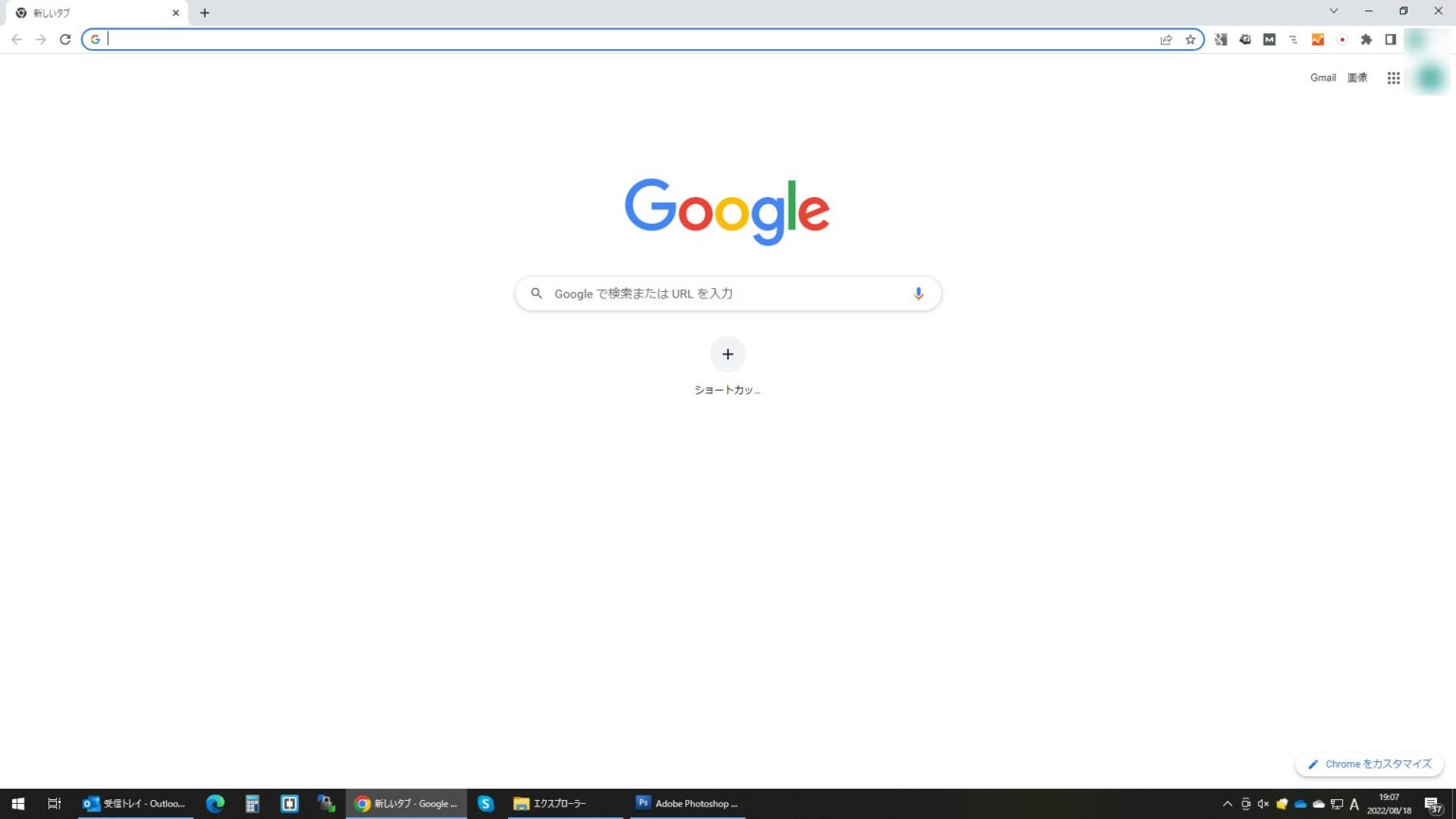This screenshot has width=1456, height=819.
Task: Close the 新しいタブ tab
Action: coord(175,13)
